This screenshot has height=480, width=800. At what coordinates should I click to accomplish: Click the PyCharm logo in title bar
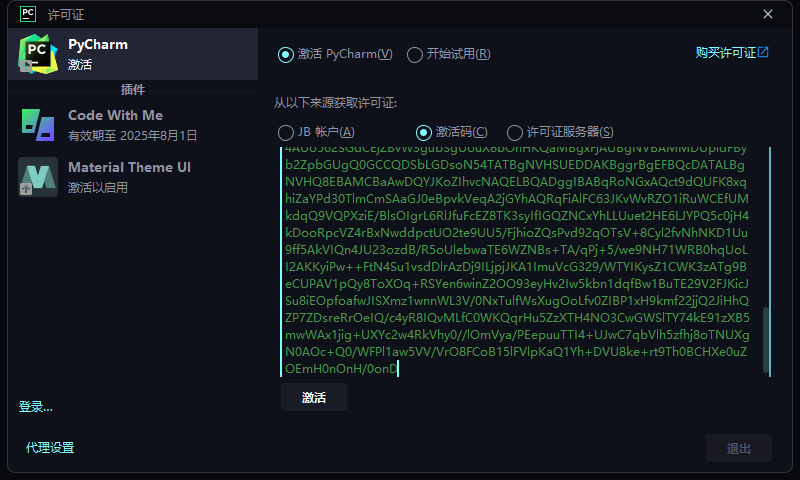(x=28, y=14)
